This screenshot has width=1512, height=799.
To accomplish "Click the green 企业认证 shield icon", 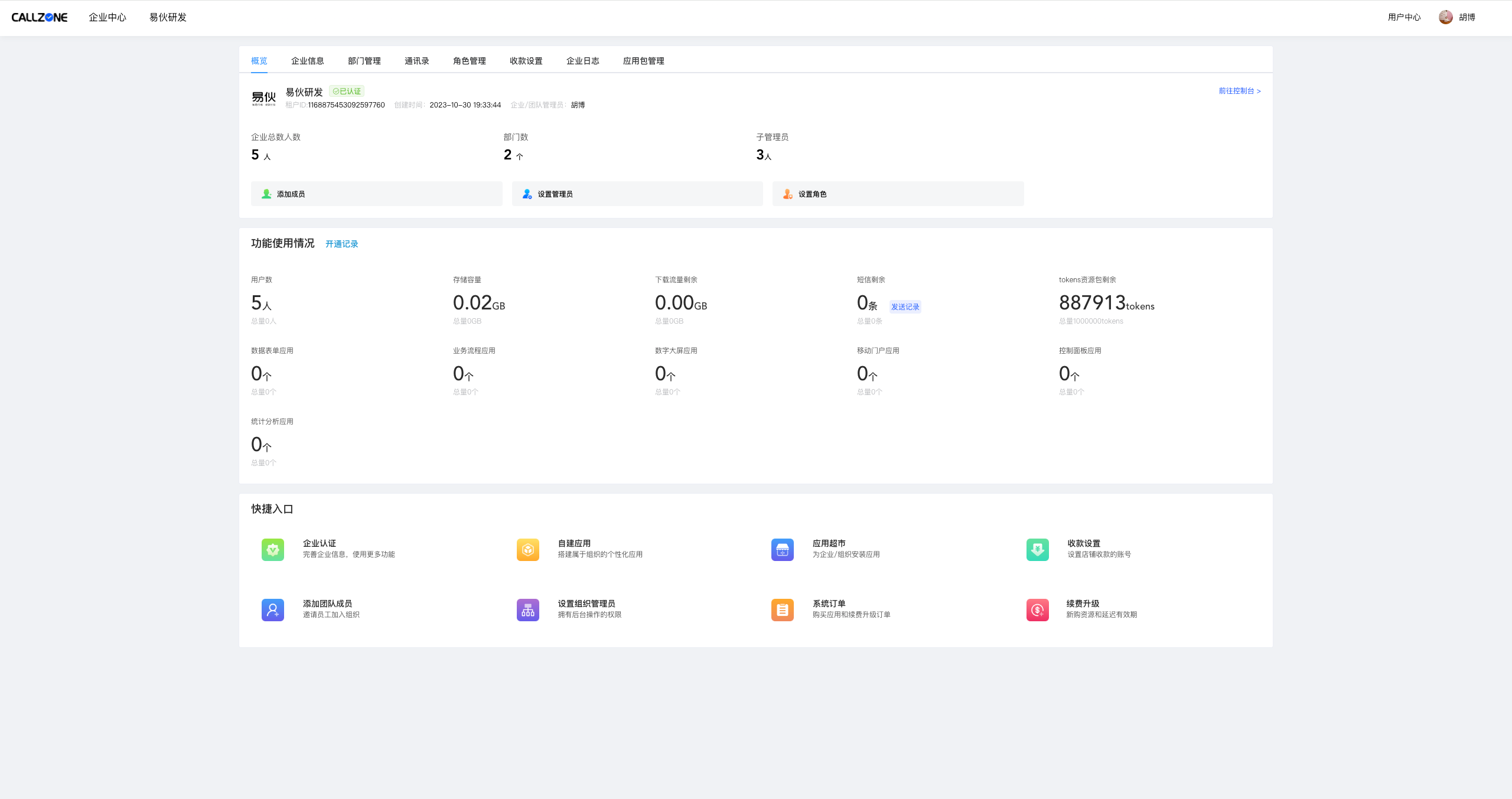I will coord(272,549).
